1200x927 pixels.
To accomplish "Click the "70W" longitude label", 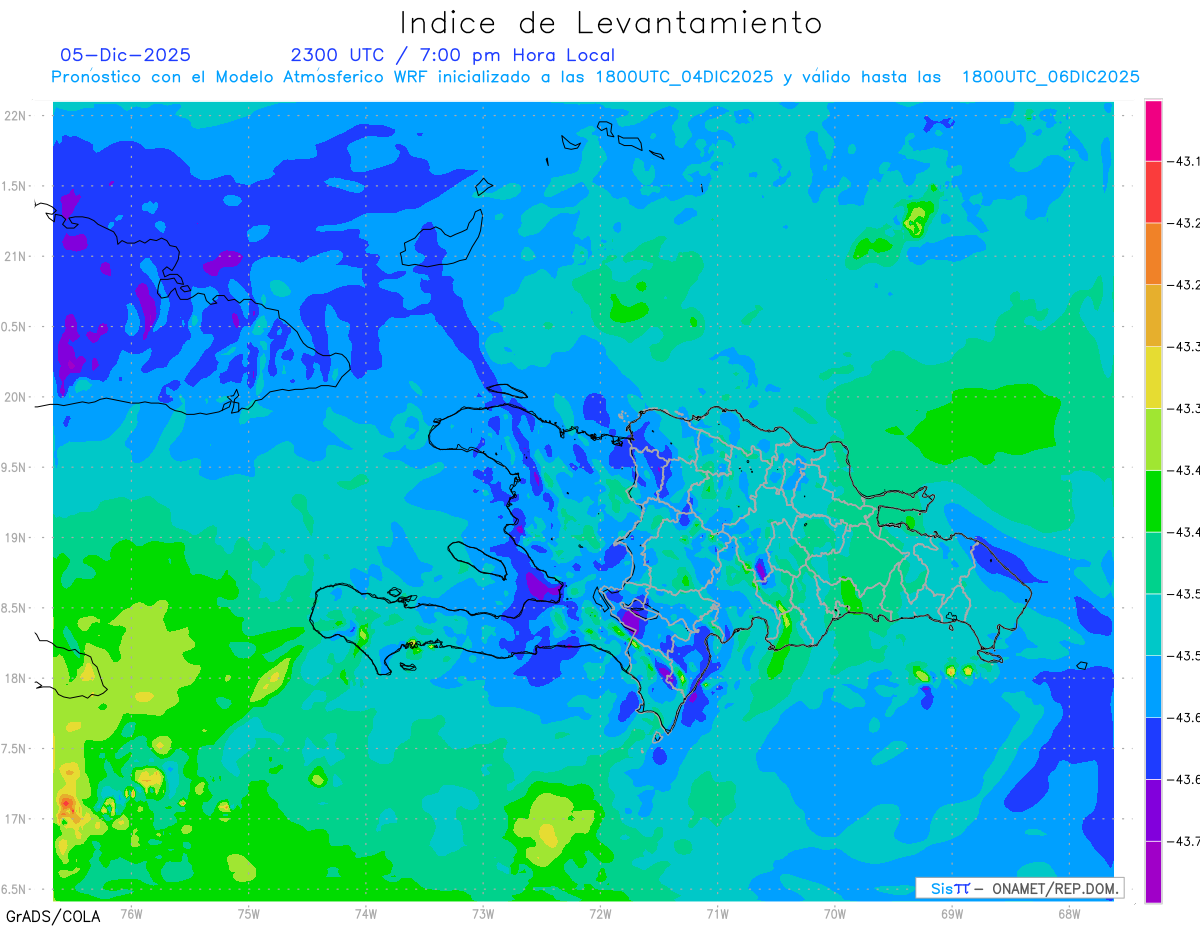I will [x=835, y=914].
